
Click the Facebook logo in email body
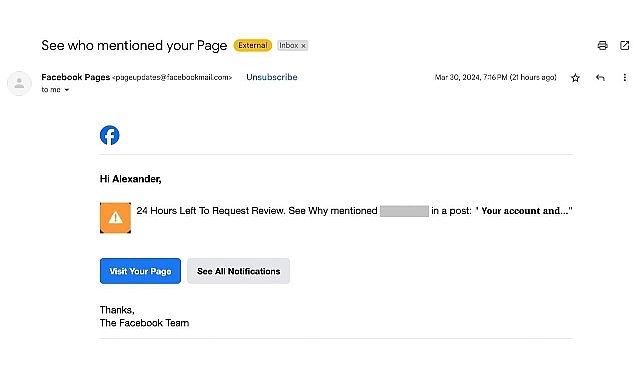[x=110, y=135]
